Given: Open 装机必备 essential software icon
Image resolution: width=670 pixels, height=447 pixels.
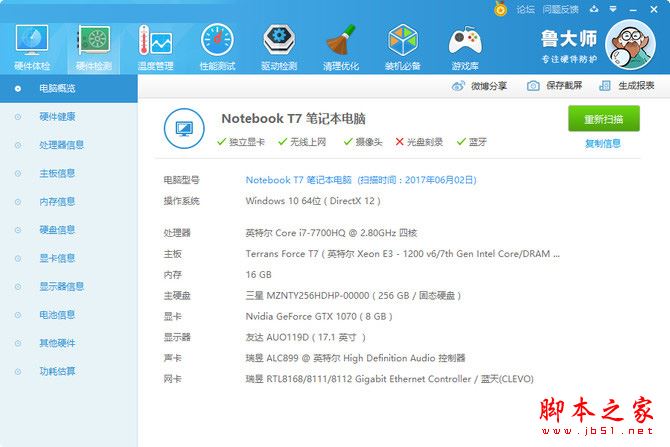Looking at the screenshot, I should click(x=403, y=47).
